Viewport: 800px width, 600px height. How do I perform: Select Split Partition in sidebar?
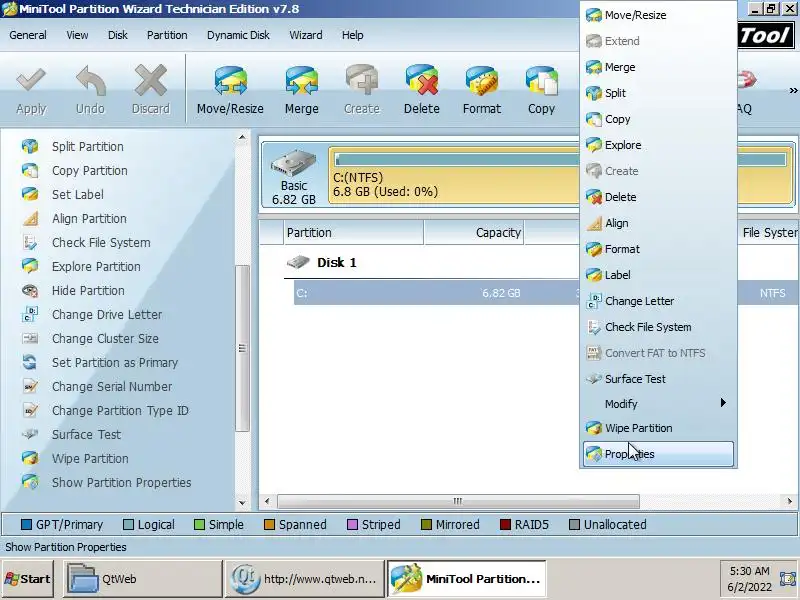pos(88,146)
